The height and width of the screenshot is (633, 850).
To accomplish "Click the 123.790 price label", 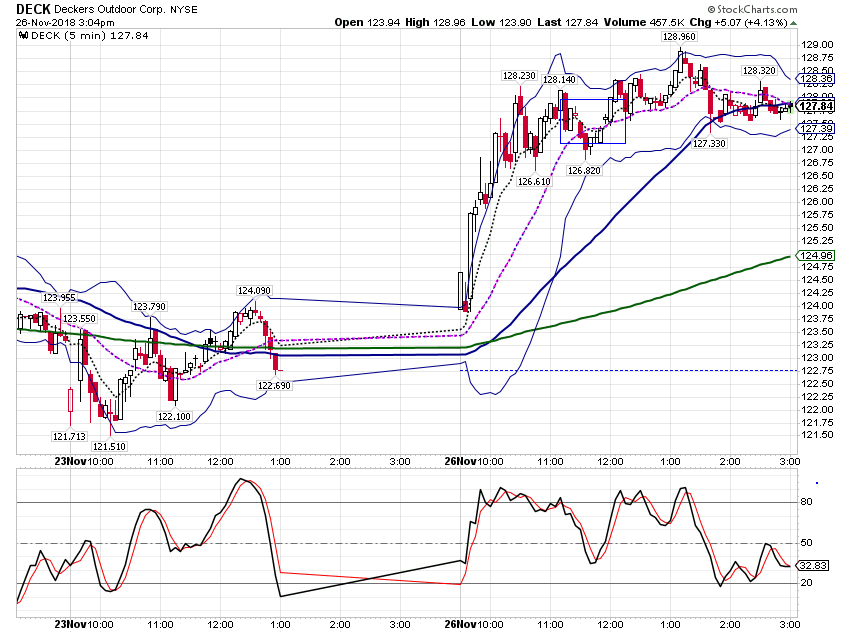I will [149, 307].
